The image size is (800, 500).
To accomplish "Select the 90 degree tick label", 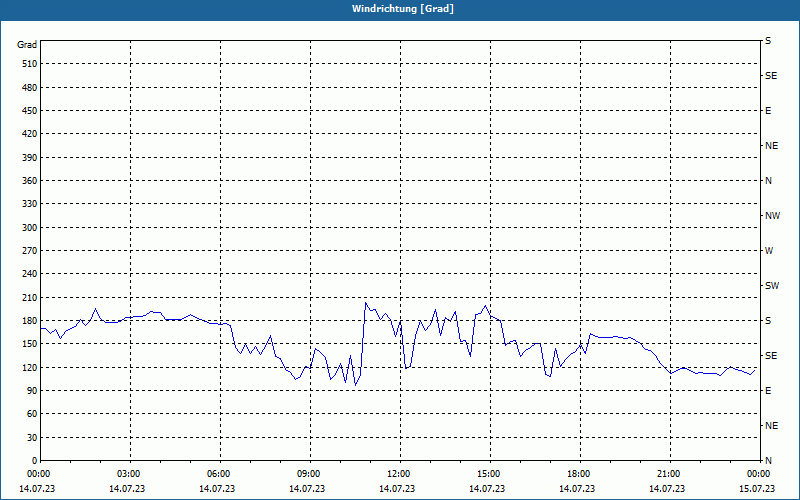I will tap(32, 391).
